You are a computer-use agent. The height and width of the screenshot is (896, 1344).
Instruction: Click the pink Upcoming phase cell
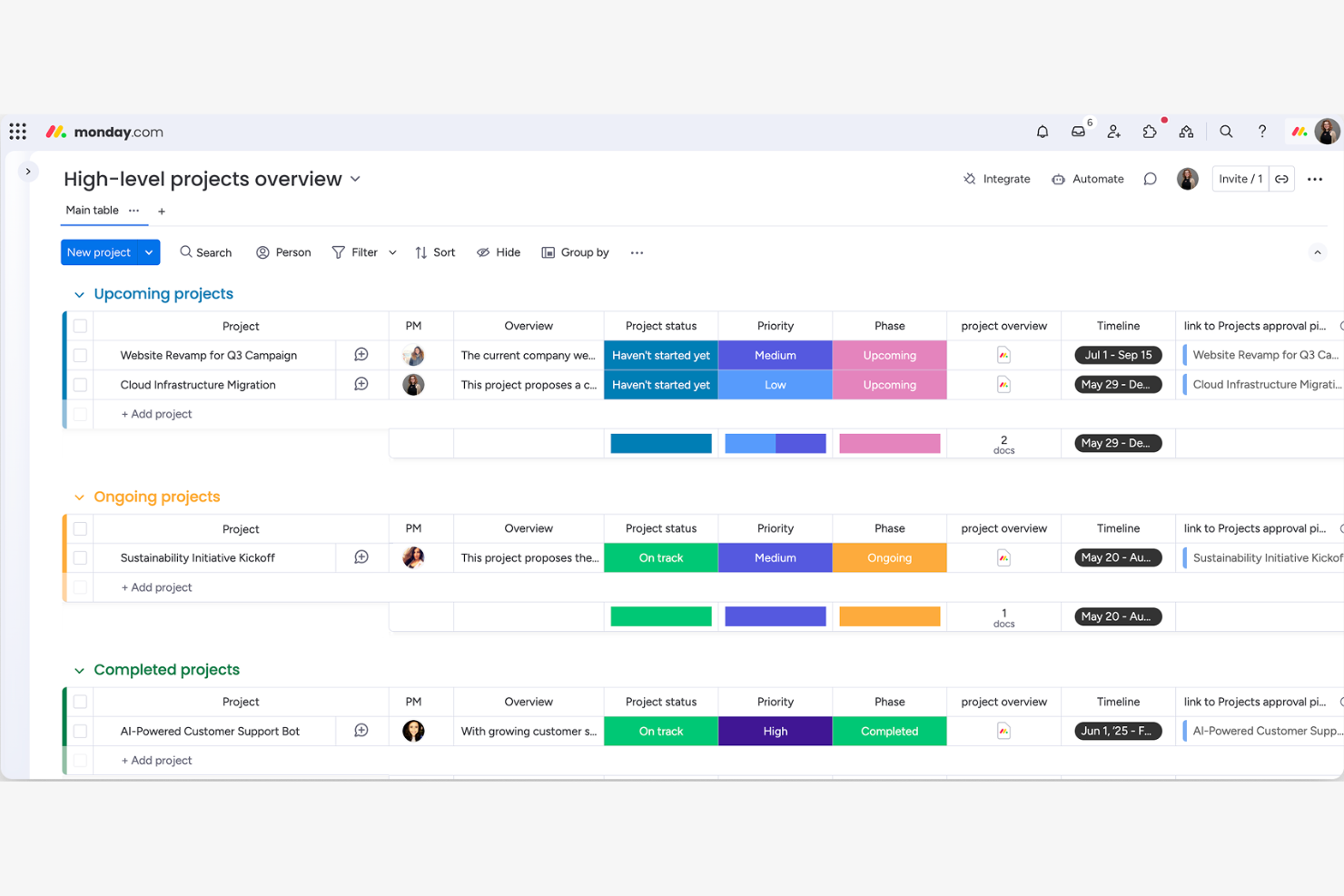(889, 355)
